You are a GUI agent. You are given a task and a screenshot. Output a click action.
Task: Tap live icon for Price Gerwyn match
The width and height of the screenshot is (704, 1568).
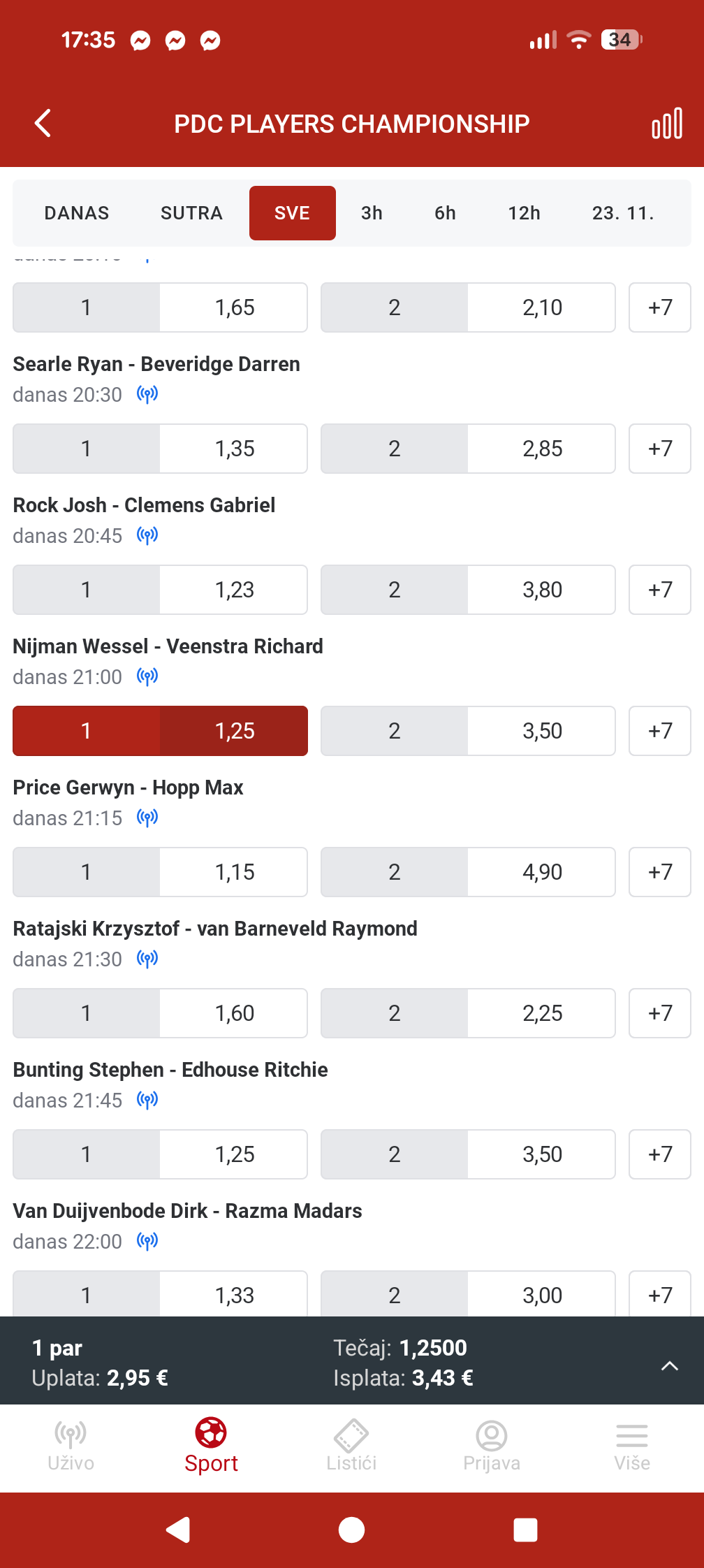(147, 818)
